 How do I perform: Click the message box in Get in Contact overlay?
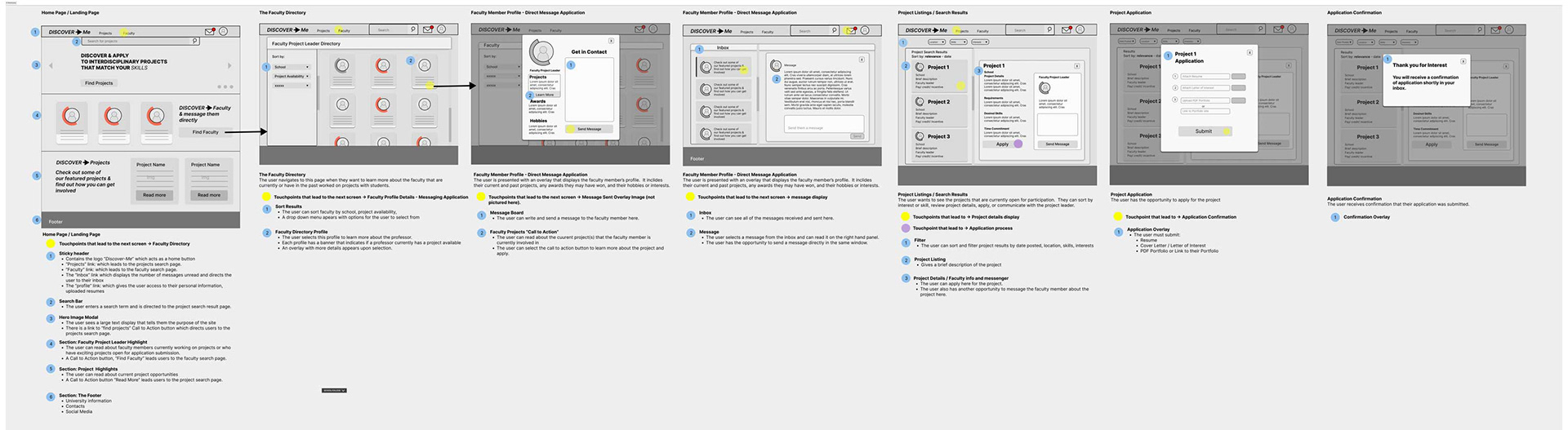pos(589,89)
